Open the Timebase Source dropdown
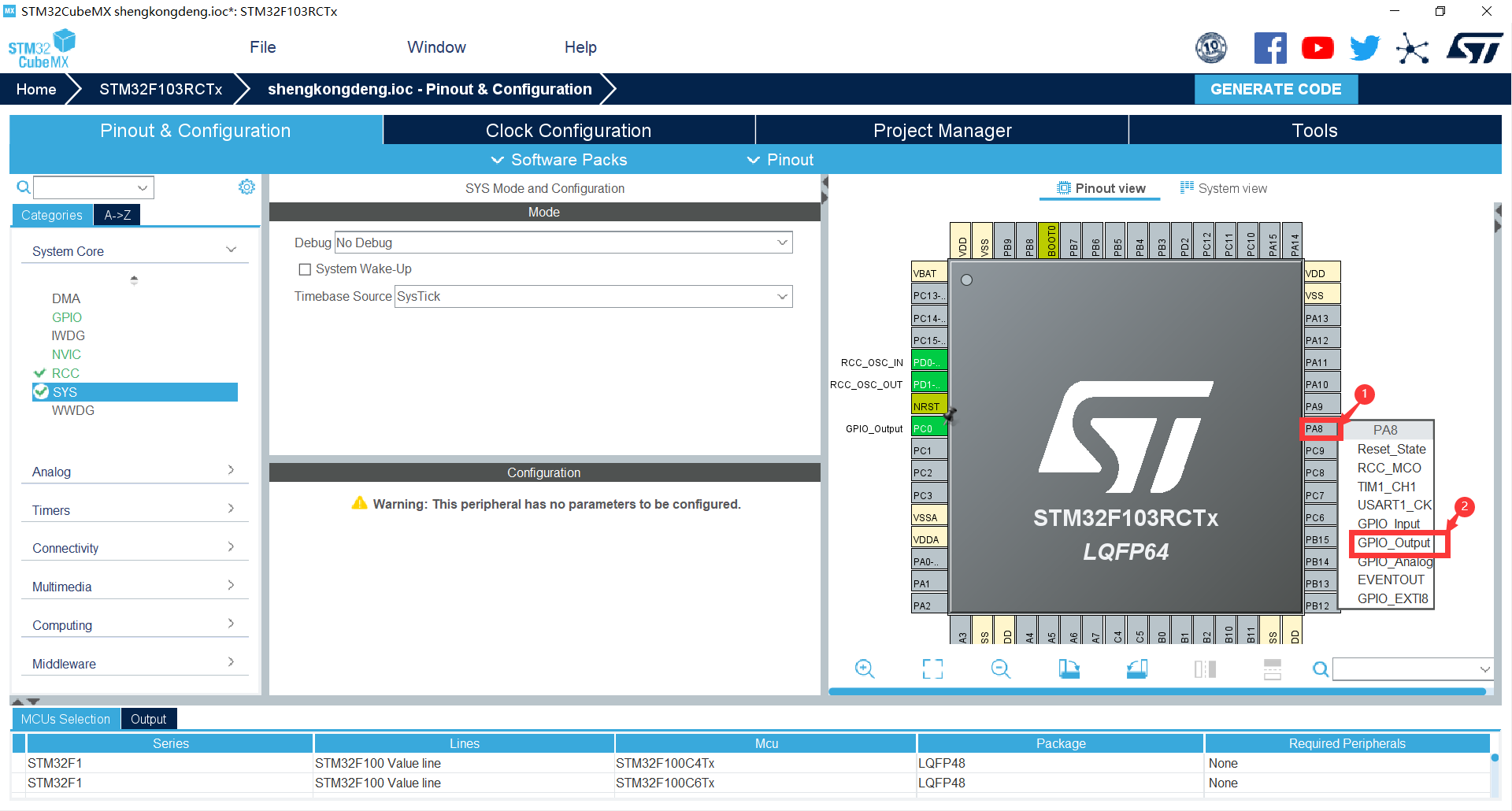This screenshot has height=811, width=1512. click(x=781, y=296)
